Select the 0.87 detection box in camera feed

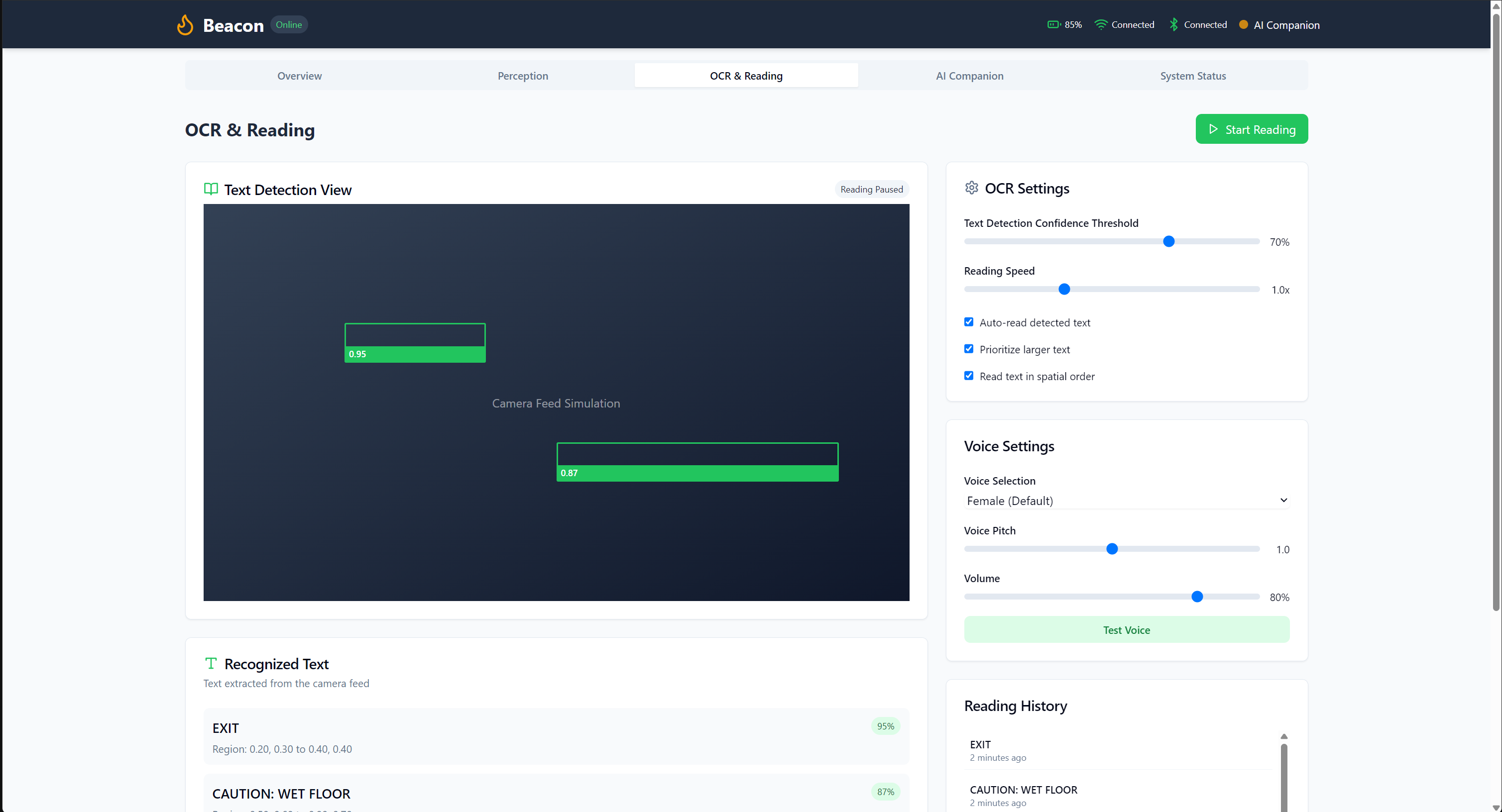coord(697,462)
